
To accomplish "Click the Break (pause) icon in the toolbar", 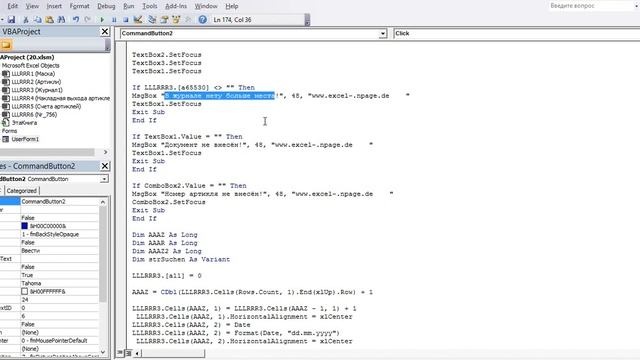I will click(x=114, y=20).
